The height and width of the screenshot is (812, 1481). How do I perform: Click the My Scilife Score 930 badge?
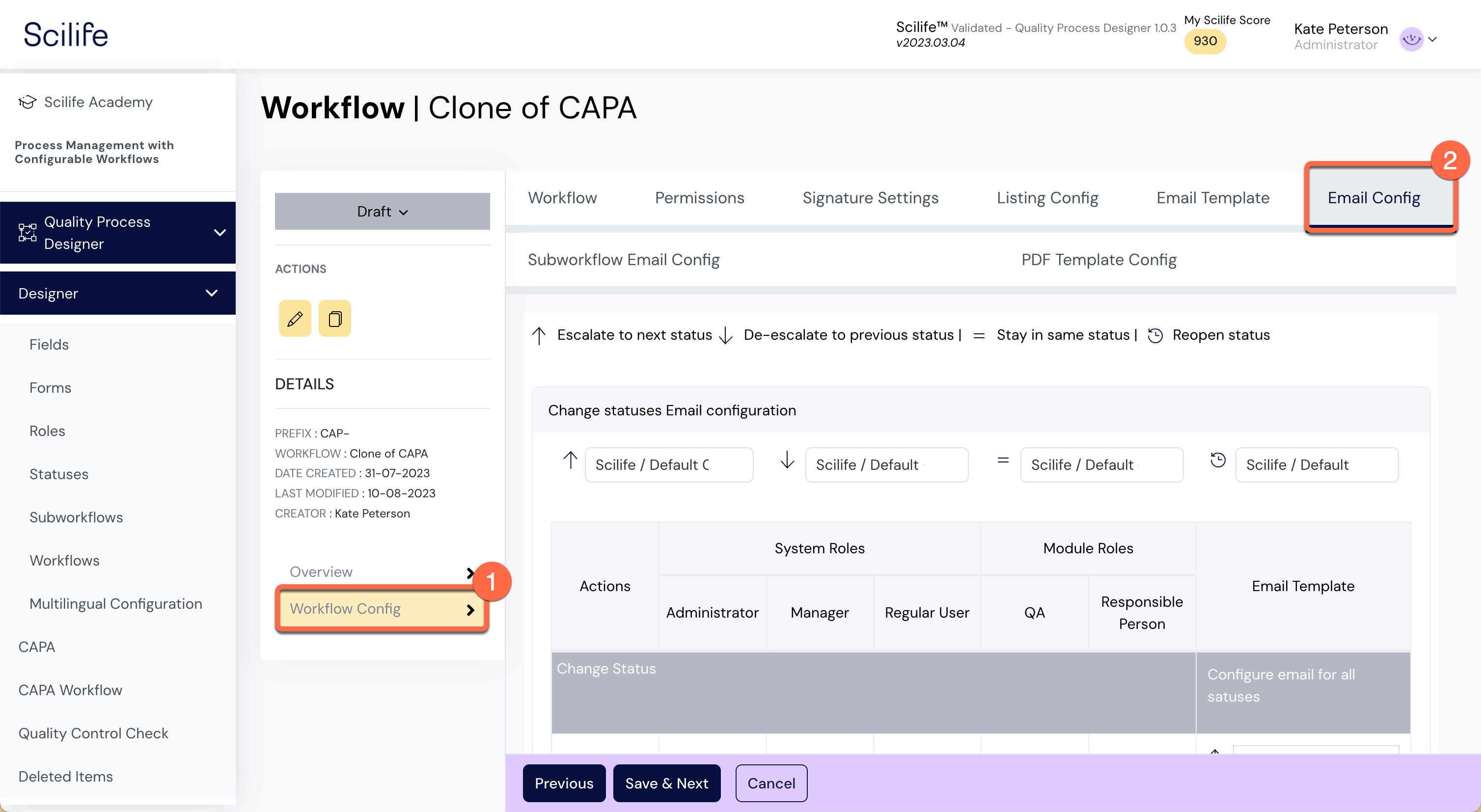[x=1205, y=41]
